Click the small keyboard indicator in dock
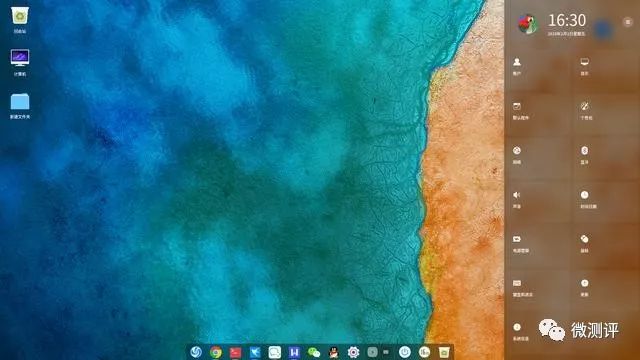Screen dimensions: 640x360 386,352
